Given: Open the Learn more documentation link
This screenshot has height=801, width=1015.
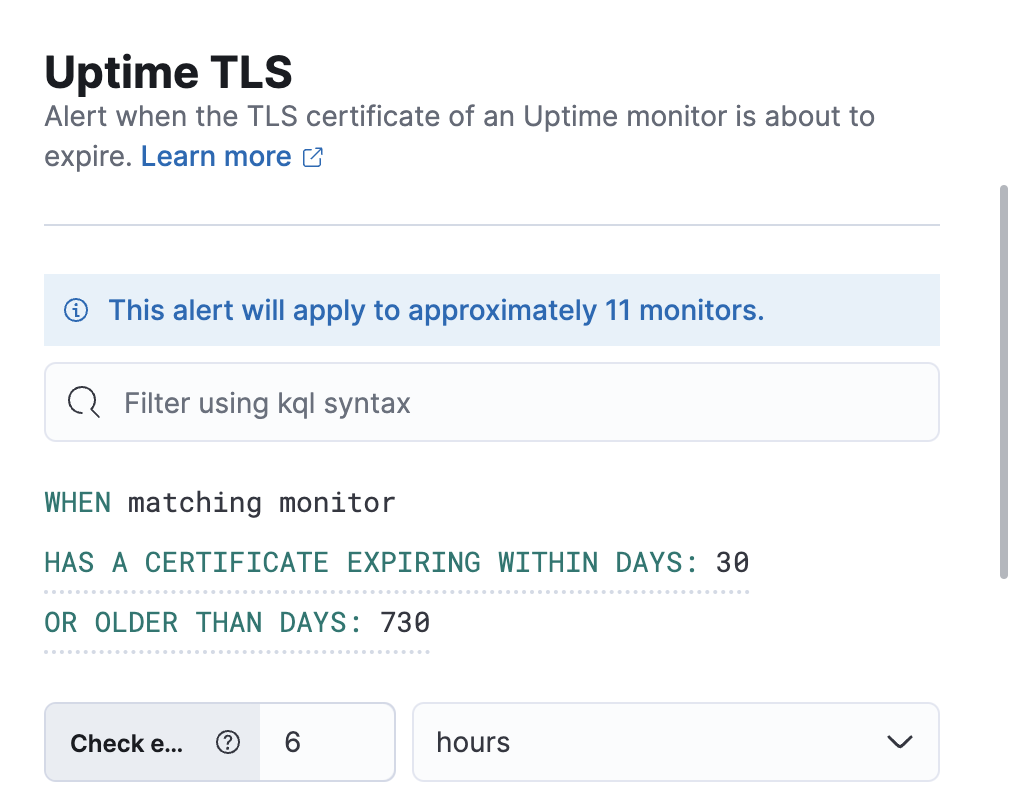Looking at the screenshot, I should pos(216,156).
